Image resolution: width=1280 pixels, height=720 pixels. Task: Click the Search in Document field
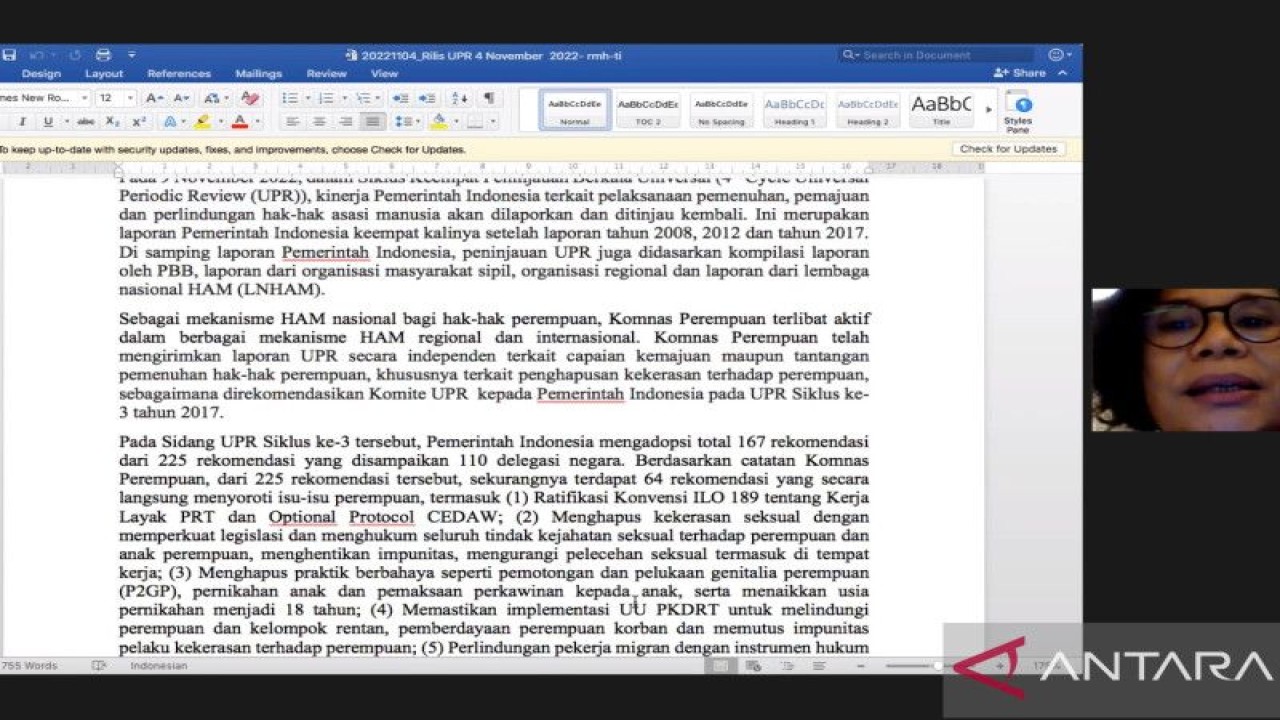935,54
